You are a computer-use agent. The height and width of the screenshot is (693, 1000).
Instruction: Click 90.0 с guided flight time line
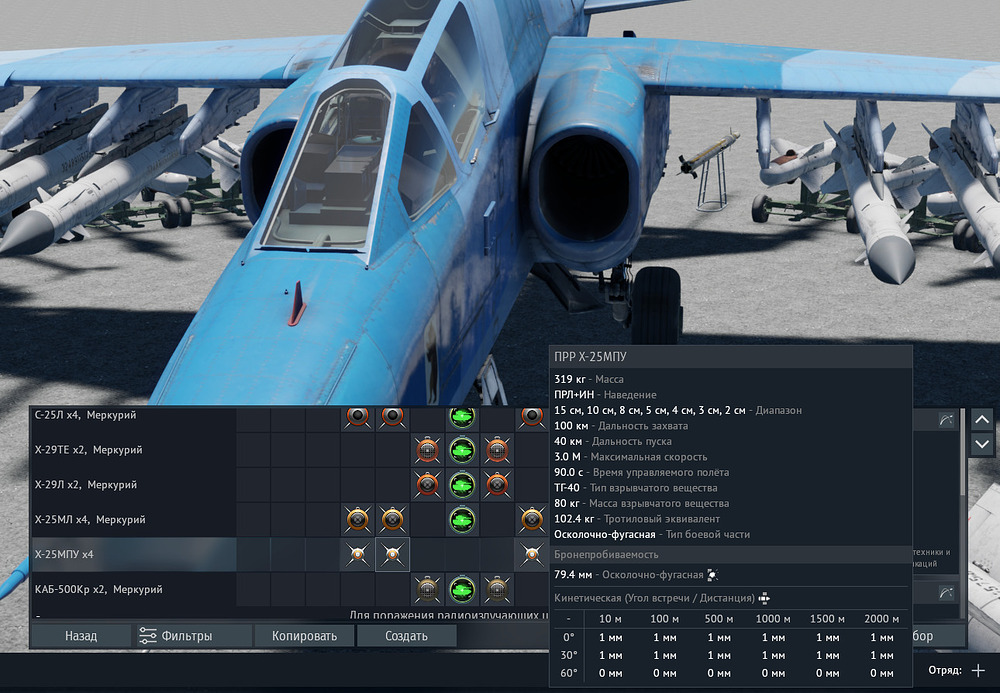[x=641, y=472]
